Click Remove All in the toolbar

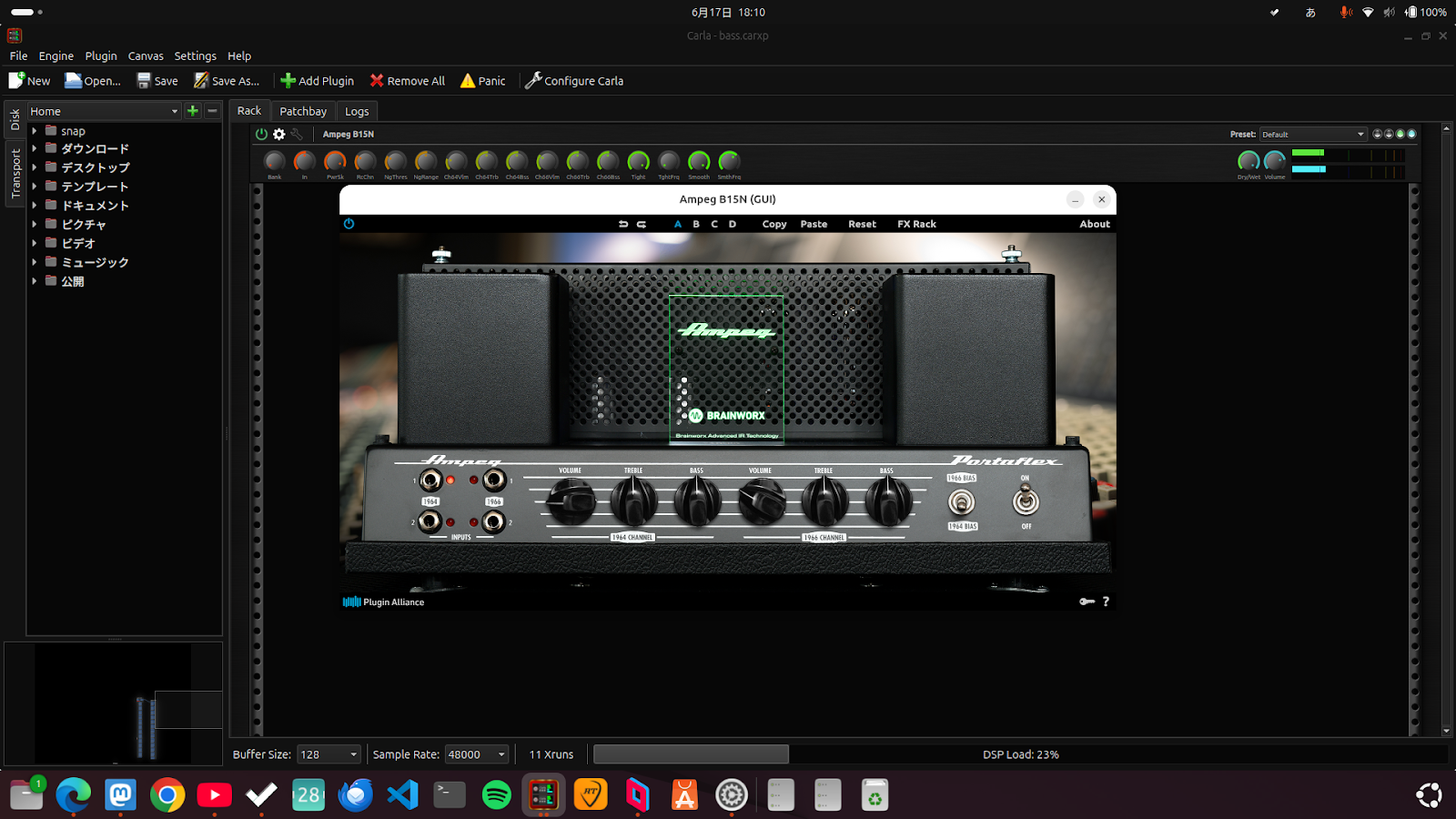(x=408, y=81)
